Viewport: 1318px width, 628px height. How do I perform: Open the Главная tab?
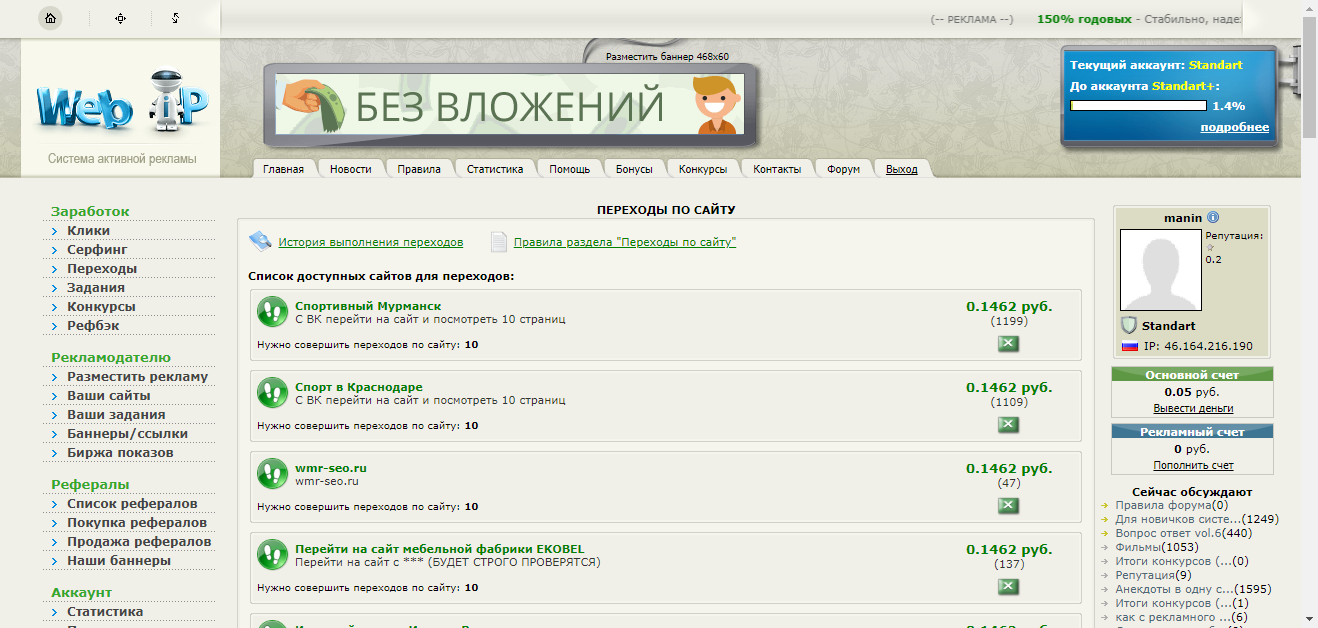pos(283,169)
